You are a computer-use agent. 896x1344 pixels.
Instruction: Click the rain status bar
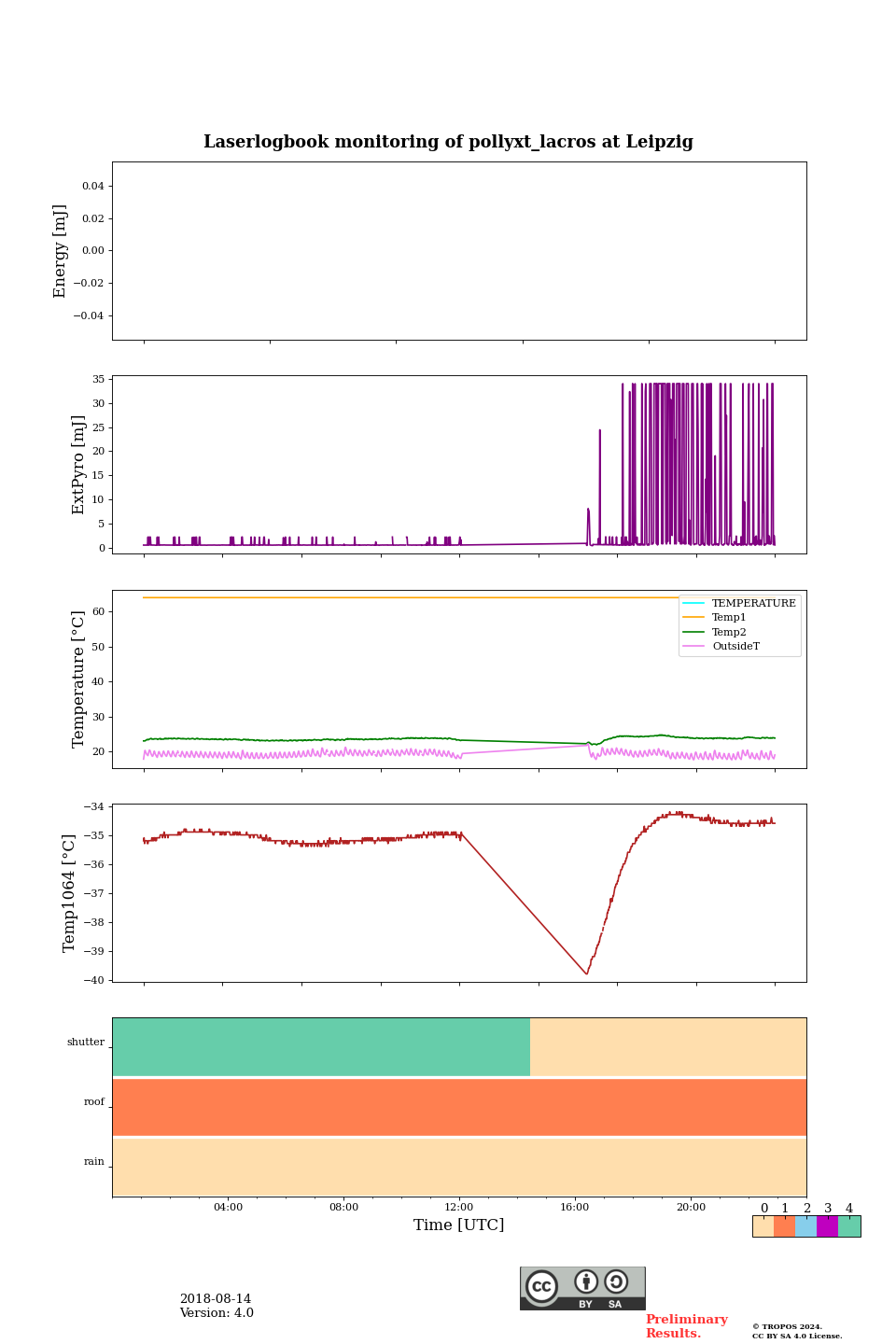(459, 1167)
